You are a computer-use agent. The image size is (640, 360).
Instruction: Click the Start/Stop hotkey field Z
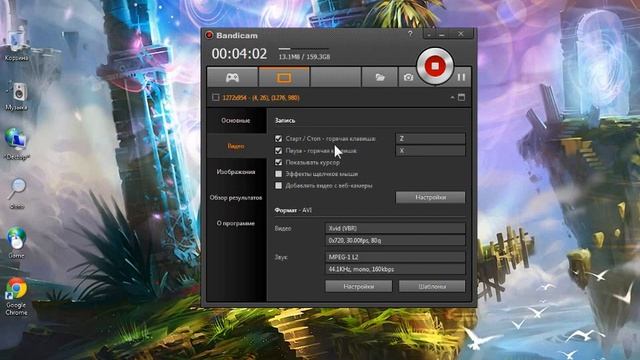[430, 138]
